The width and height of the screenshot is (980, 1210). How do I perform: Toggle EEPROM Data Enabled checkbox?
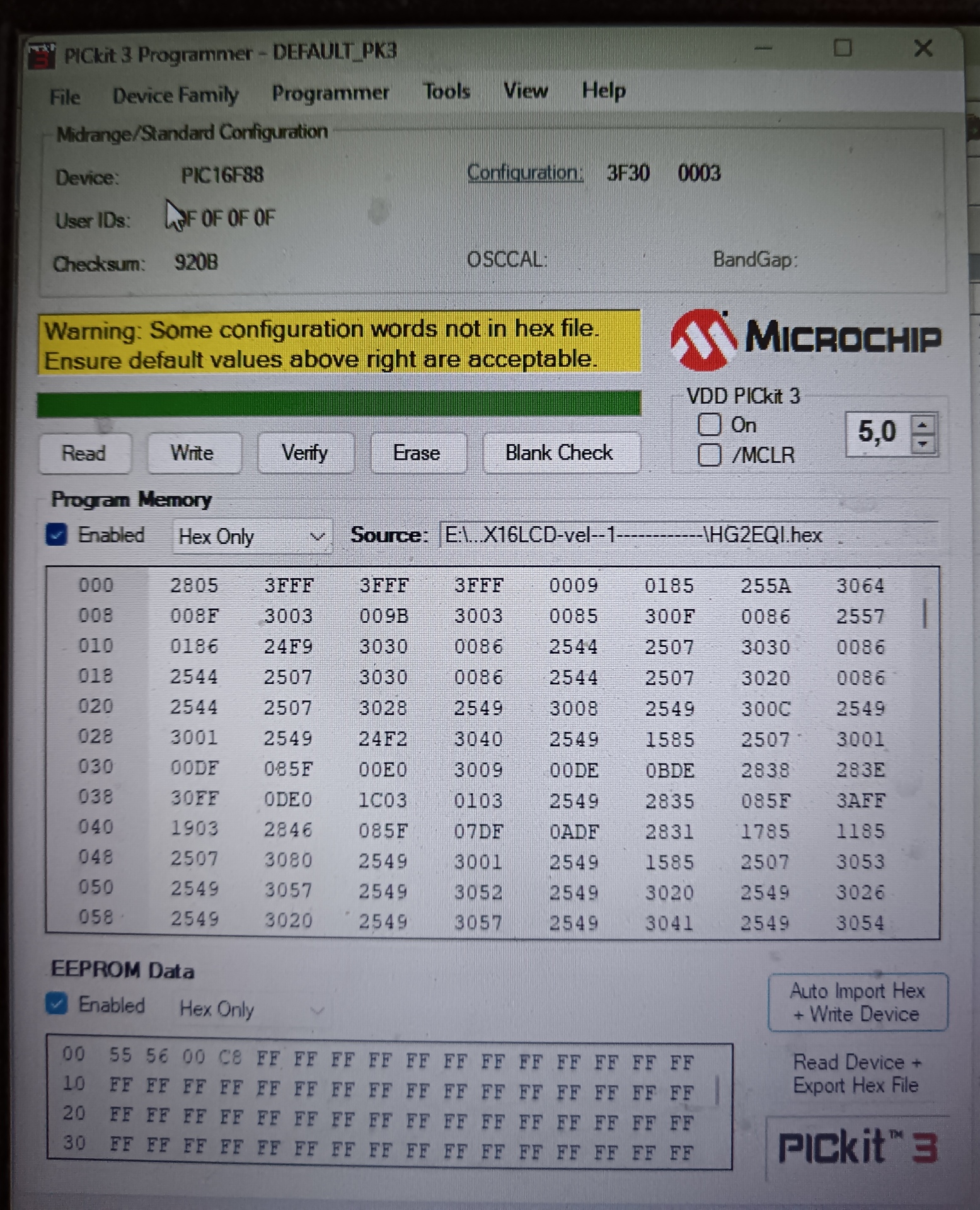[x=57, y=1004]
